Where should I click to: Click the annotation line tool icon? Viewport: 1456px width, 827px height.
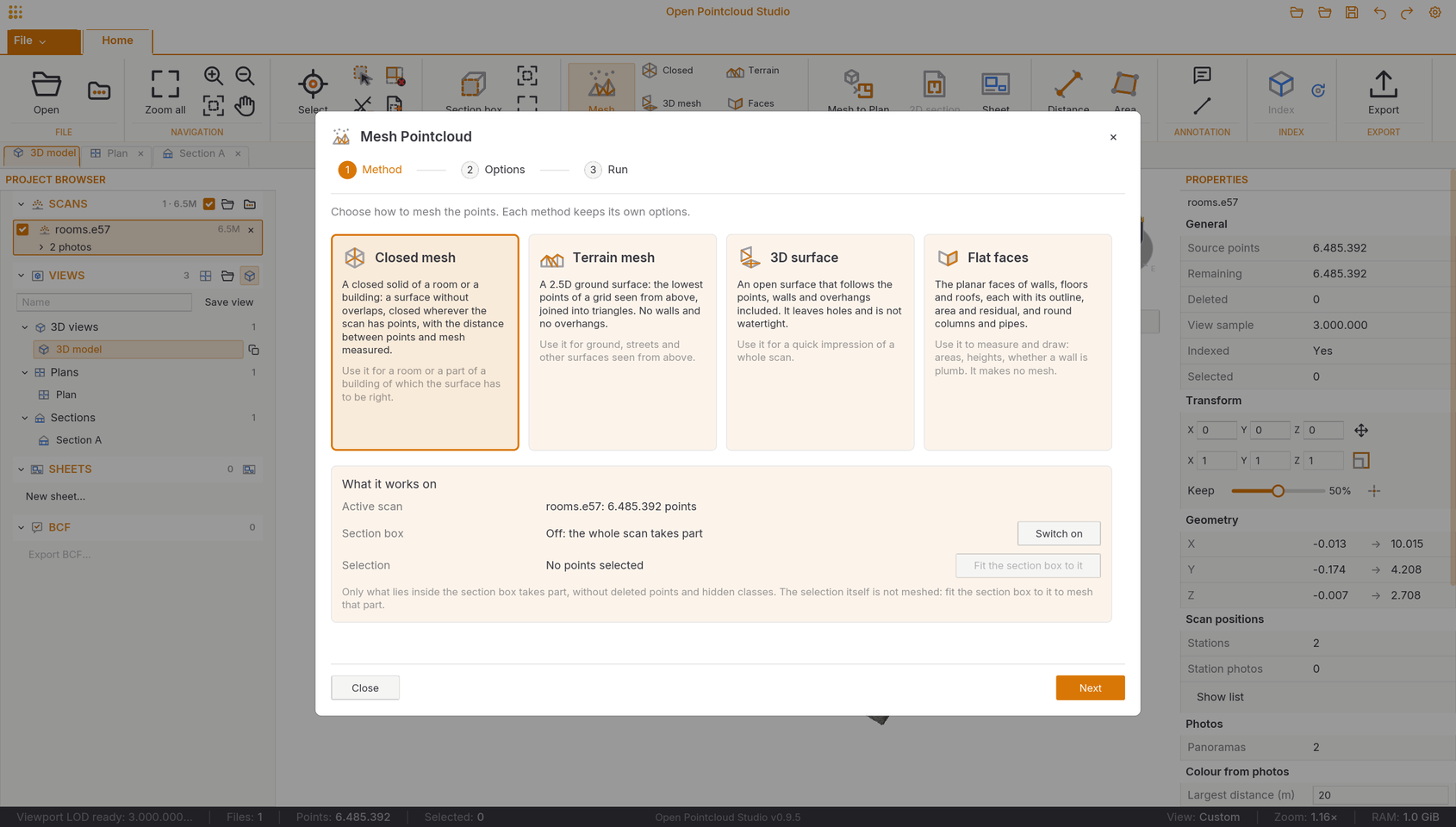[1202, 106]
